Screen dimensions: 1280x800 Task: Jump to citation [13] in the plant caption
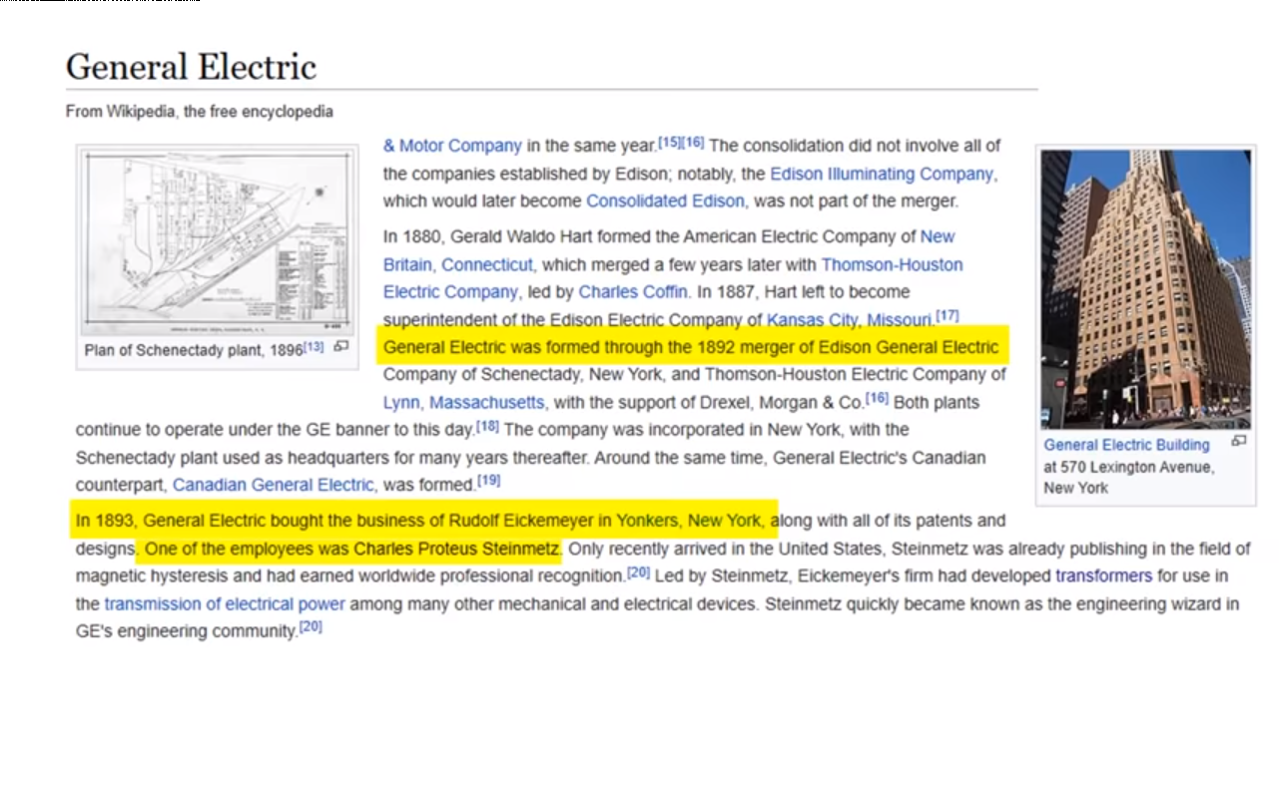pos(314,346)
